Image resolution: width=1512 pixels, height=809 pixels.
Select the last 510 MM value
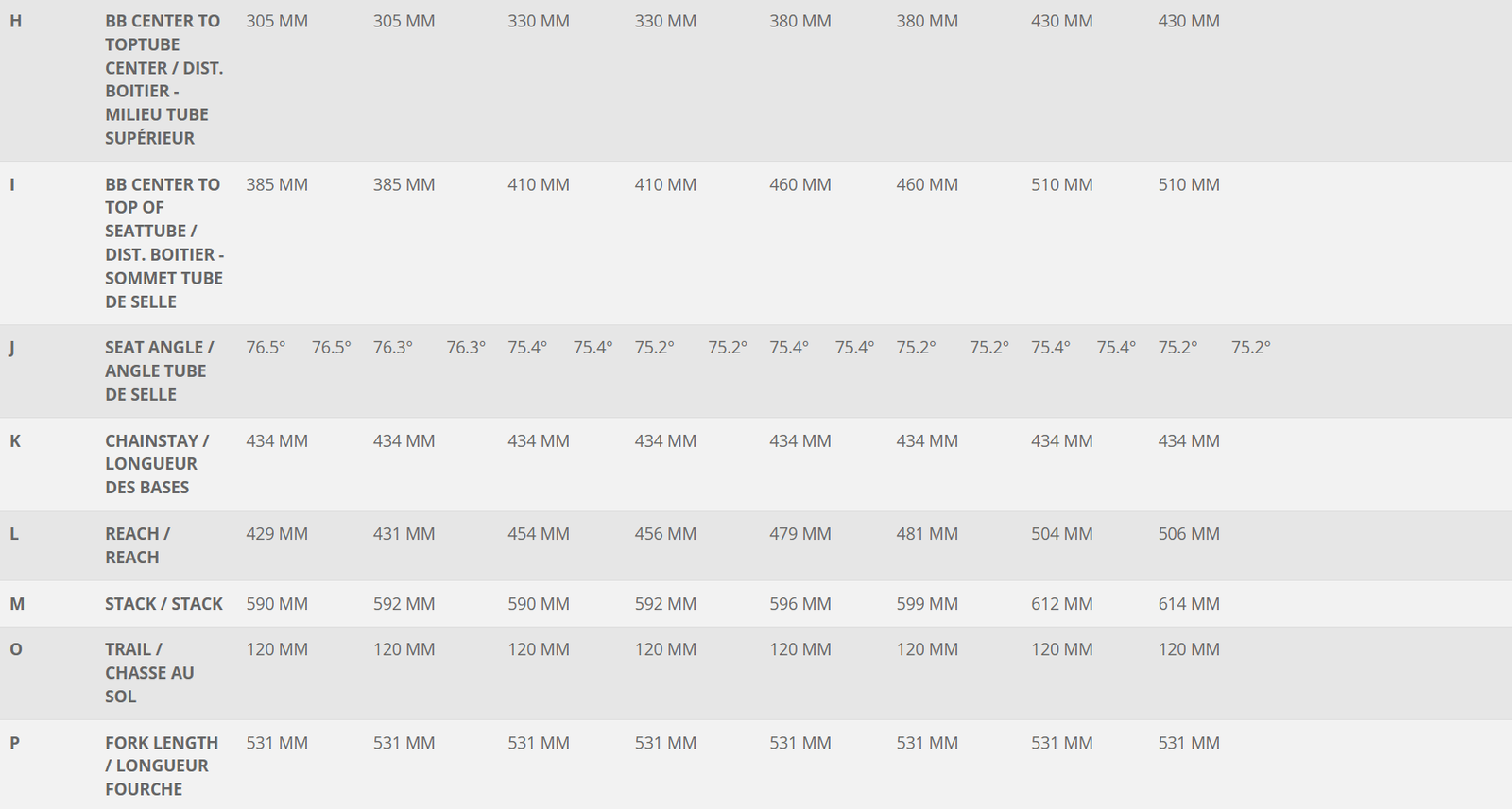pos(1189,184)
